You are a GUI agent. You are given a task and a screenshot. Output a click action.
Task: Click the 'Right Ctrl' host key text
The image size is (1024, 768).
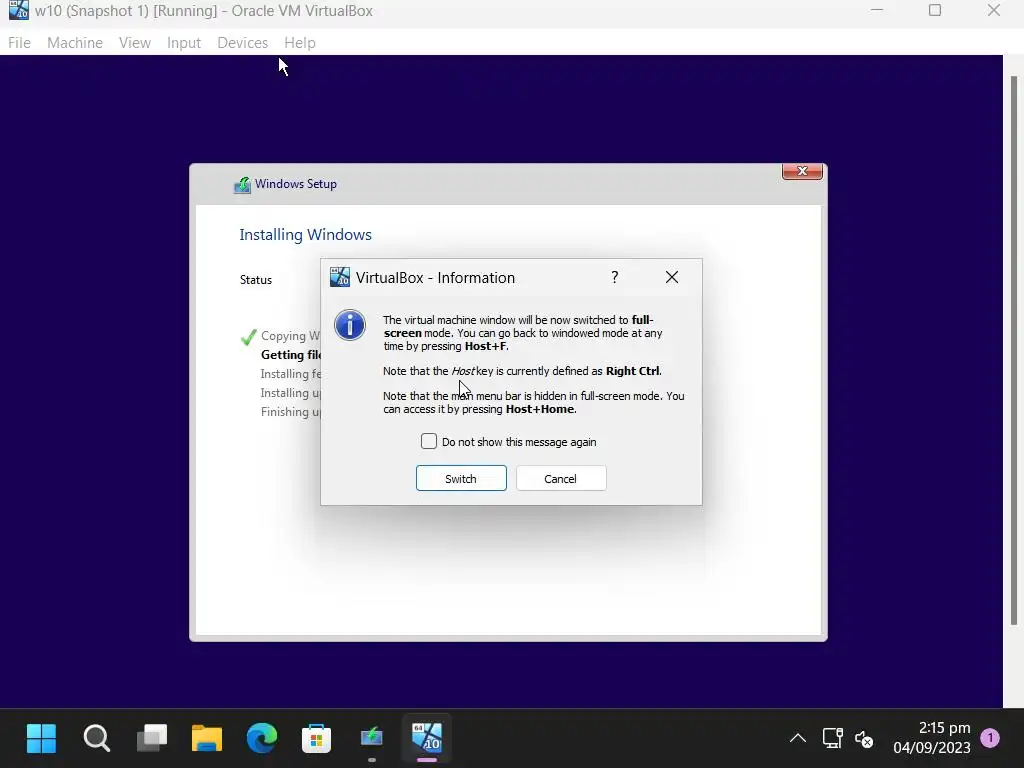point(633,371)
